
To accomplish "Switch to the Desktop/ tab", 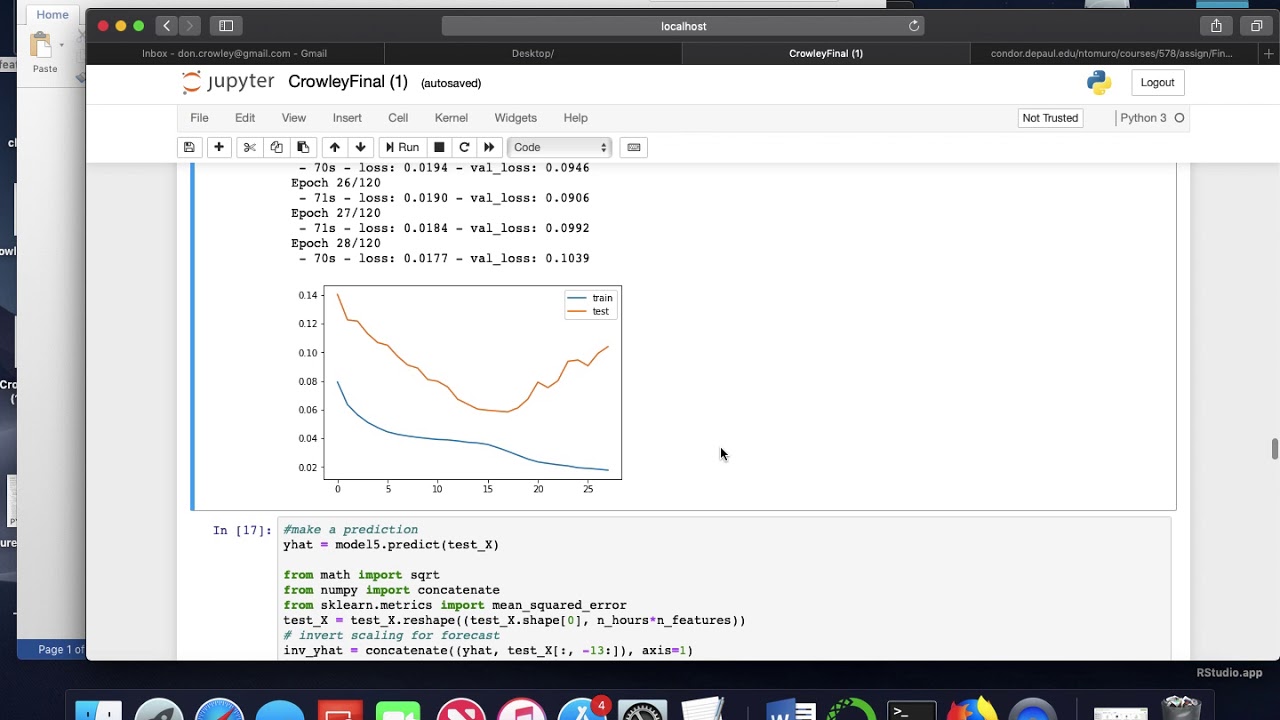I will pyautogui.click(x=533, y=54).
